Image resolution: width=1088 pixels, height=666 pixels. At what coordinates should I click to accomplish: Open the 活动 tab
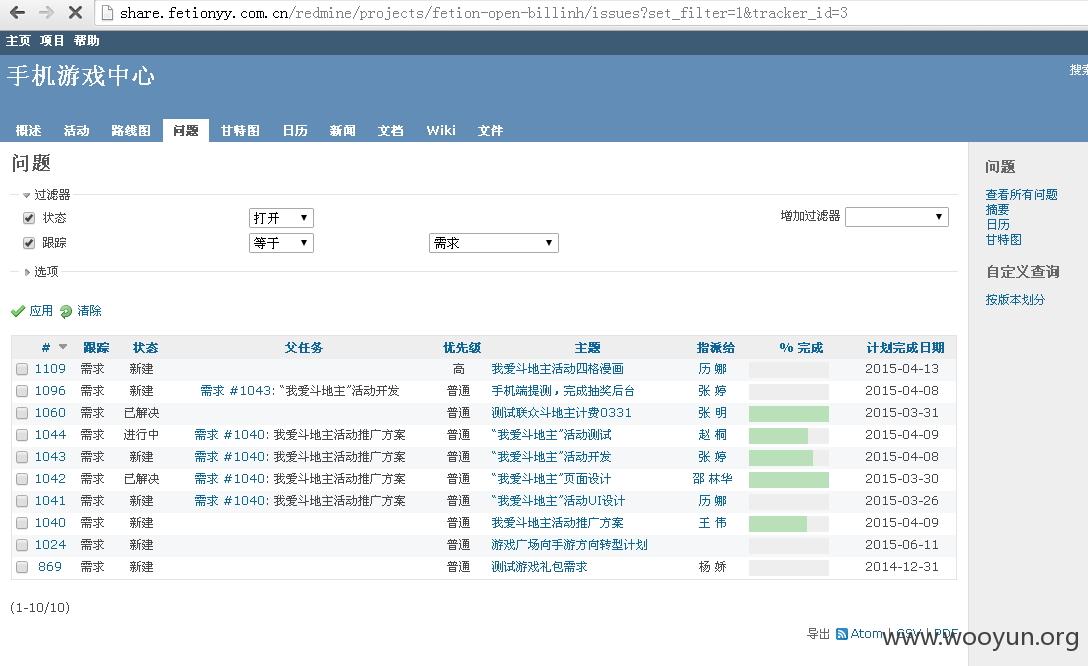(76, 130)
